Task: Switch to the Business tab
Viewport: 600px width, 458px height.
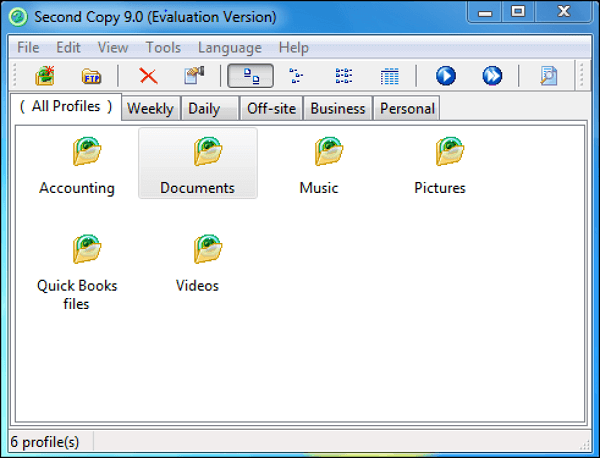Action: tap(338, 108)
